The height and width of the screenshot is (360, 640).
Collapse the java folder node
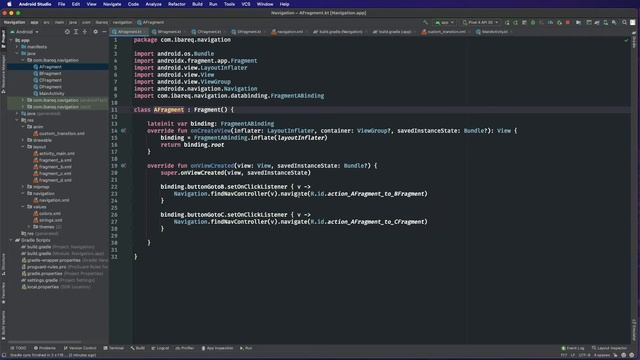(17, 53)
